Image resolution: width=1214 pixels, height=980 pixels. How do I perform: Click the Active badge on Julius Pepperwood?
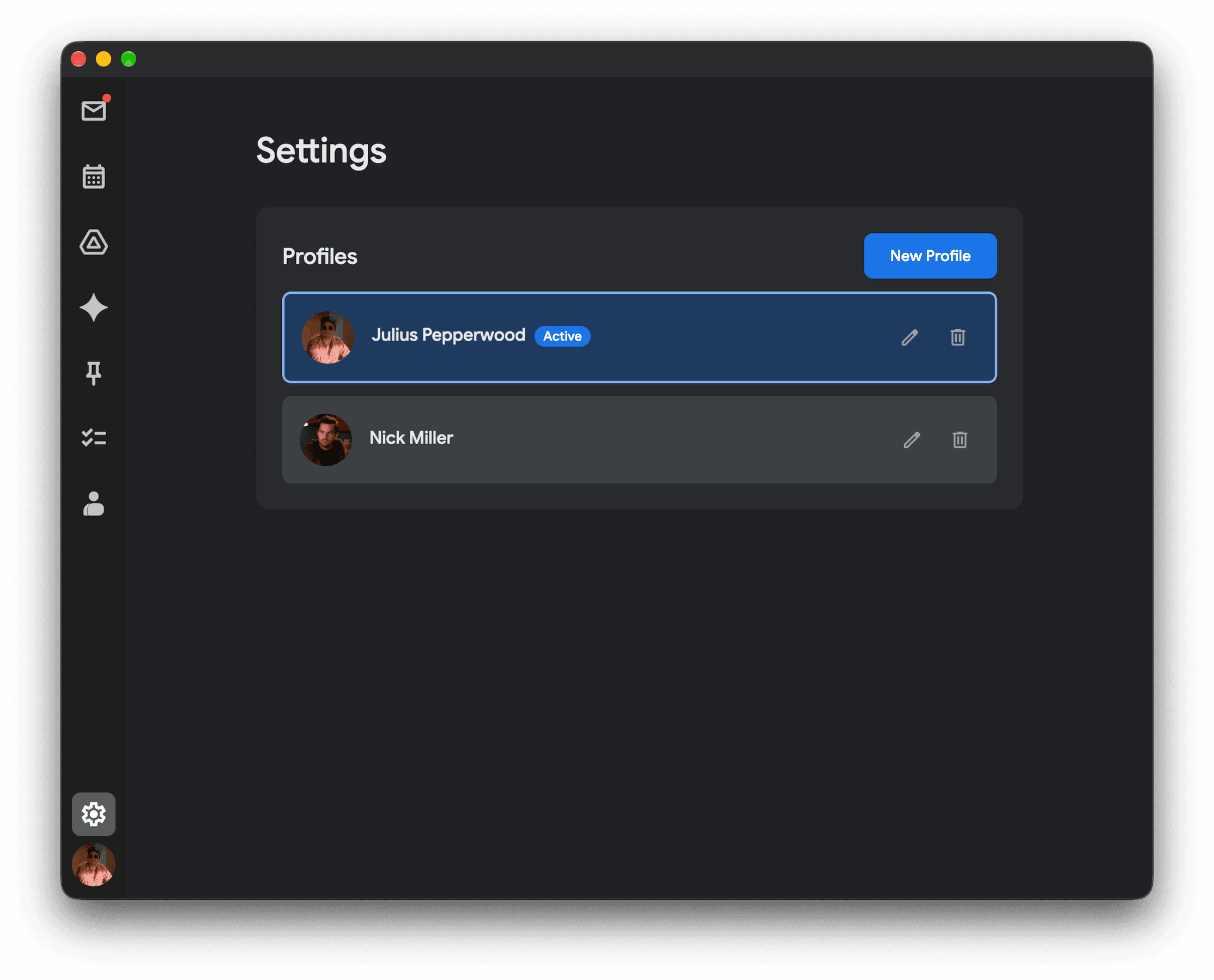[x=562, y=336]
